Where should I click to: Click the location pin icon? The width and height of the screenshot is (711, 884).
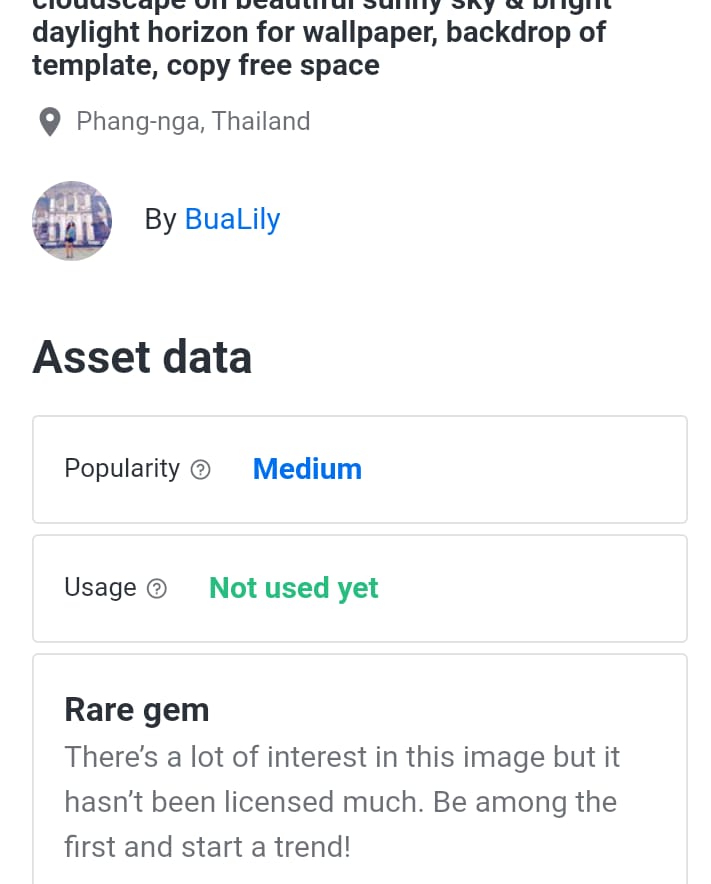pos(48,122)
